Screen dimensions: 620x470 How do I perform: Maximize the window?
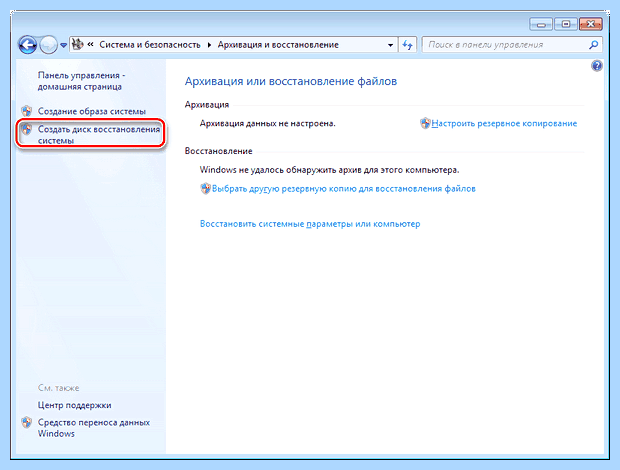(565, 25)
